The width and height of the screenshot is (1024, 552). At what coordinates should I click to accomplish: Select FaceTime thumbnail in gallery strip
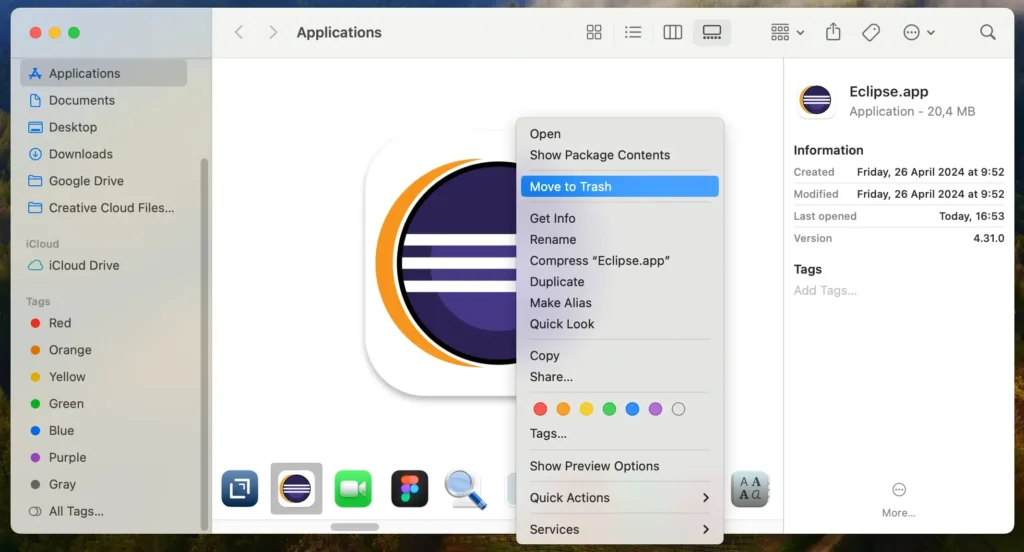click(x=353, y=489)
